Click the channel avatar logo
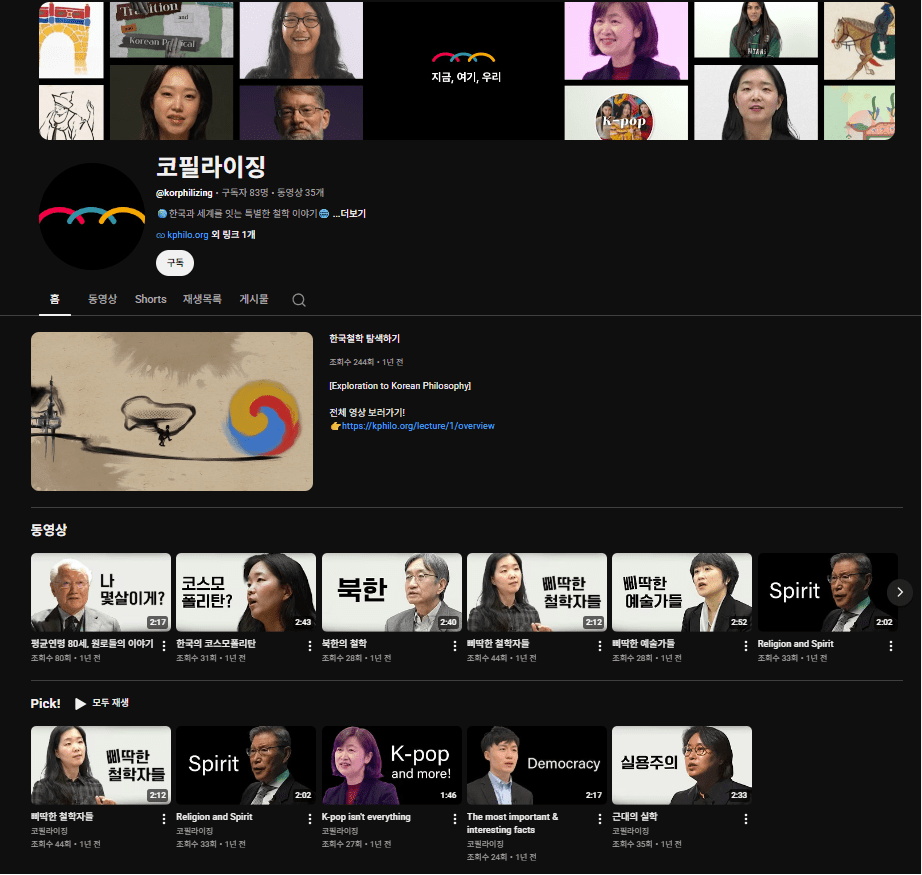This screenshot has height=875, width=922. point(92,216)
